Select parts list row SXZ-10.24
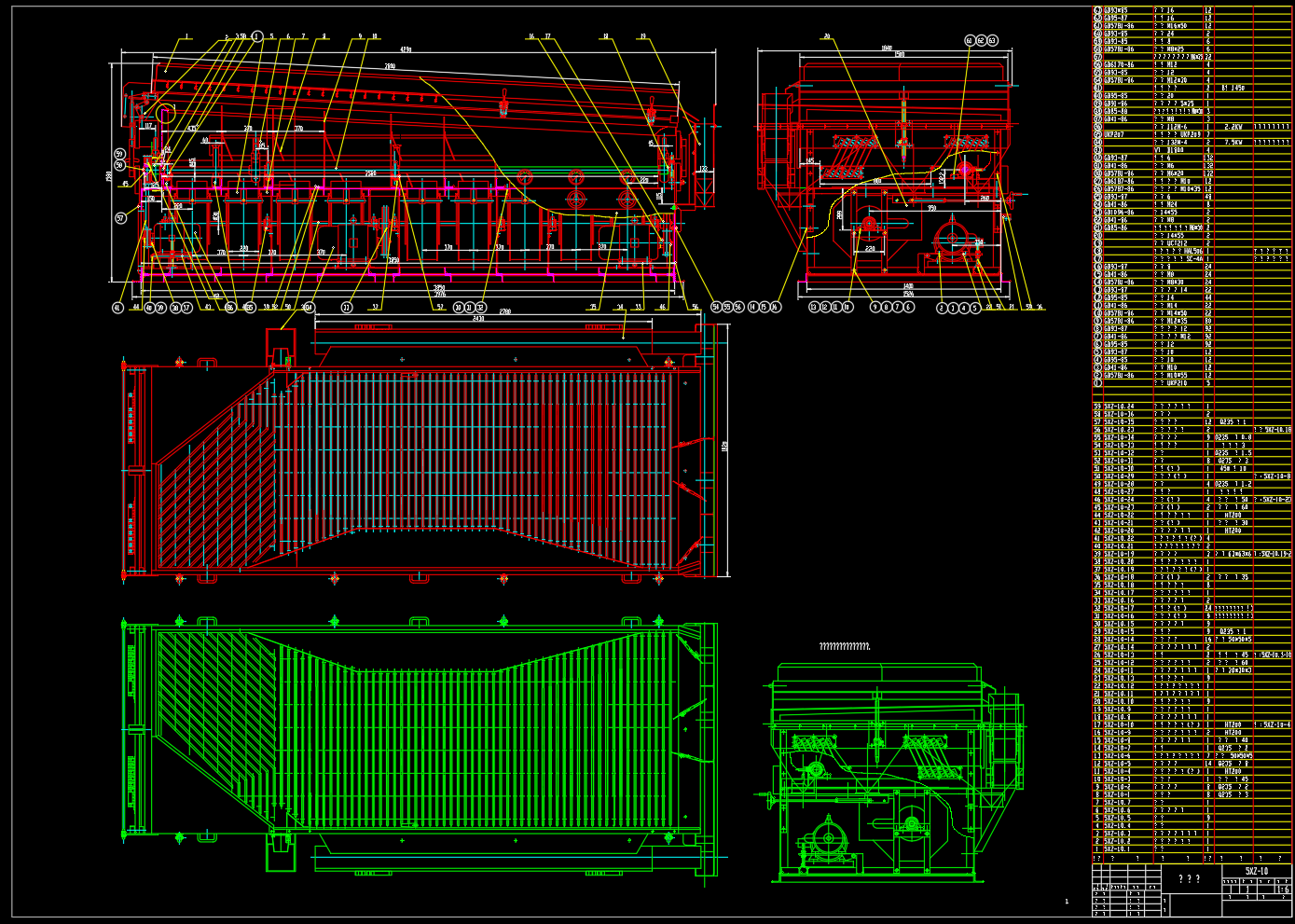 click(1119, 407)
